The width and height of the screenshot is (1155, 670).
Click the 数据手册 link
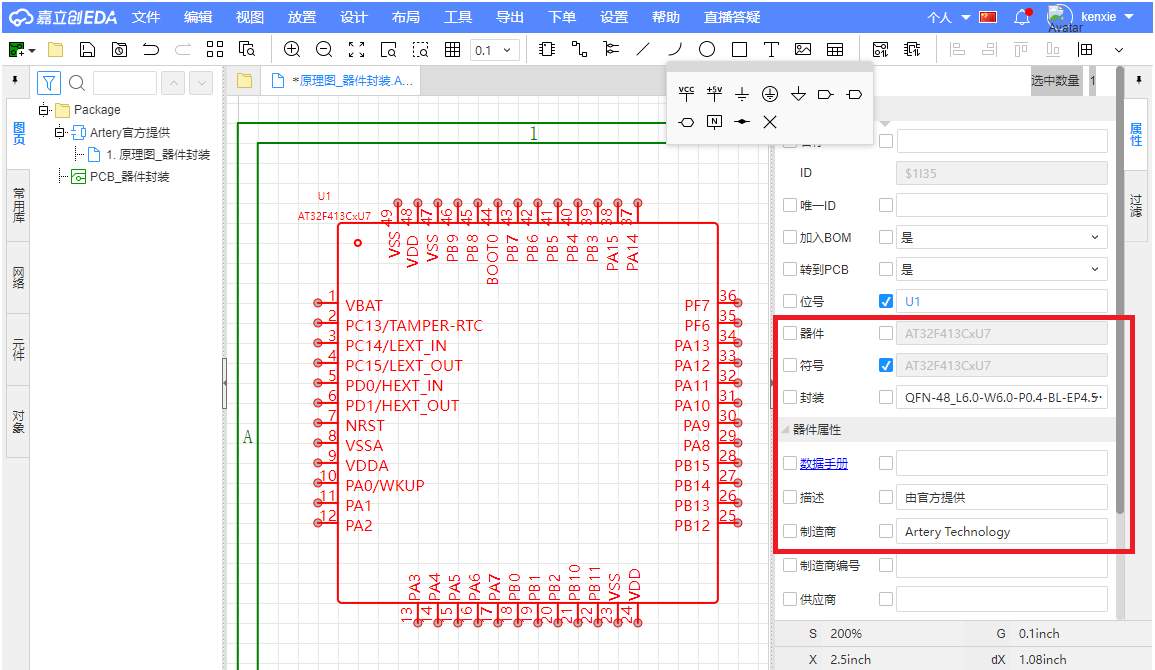823,463
